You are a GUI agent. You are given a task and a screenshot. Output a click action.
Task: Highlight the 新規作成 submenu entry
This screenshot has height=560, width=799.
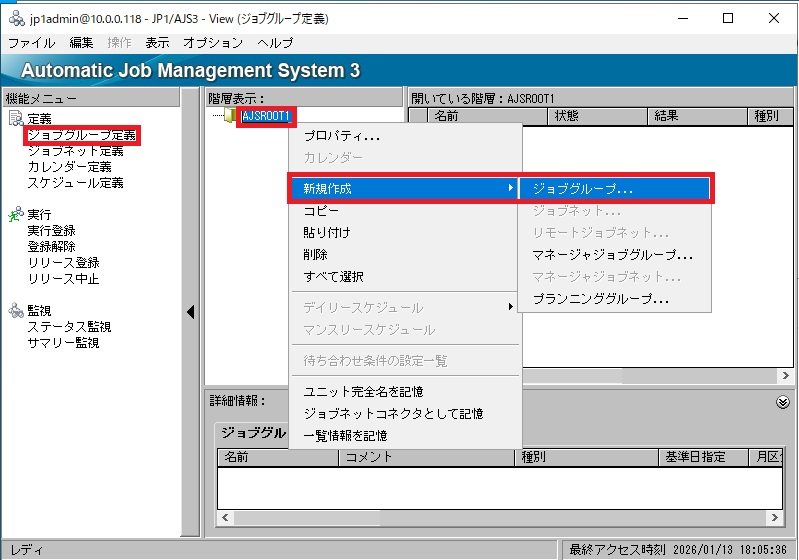pyautogui.click(x=405, y=189)
